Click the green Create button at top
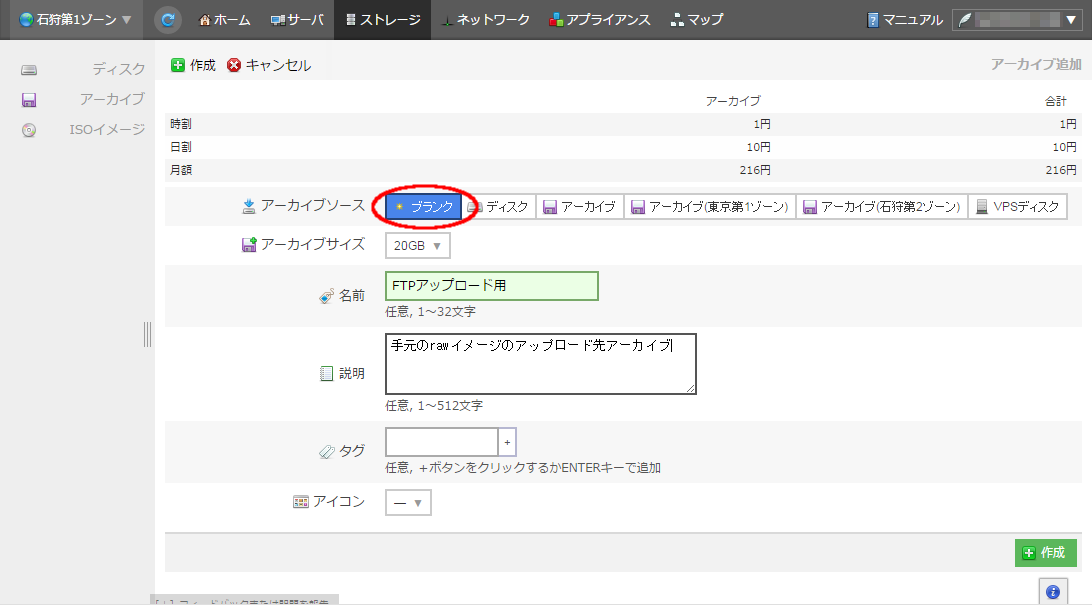The height and width of the screenshot is (605, 1092). (193, 65)
